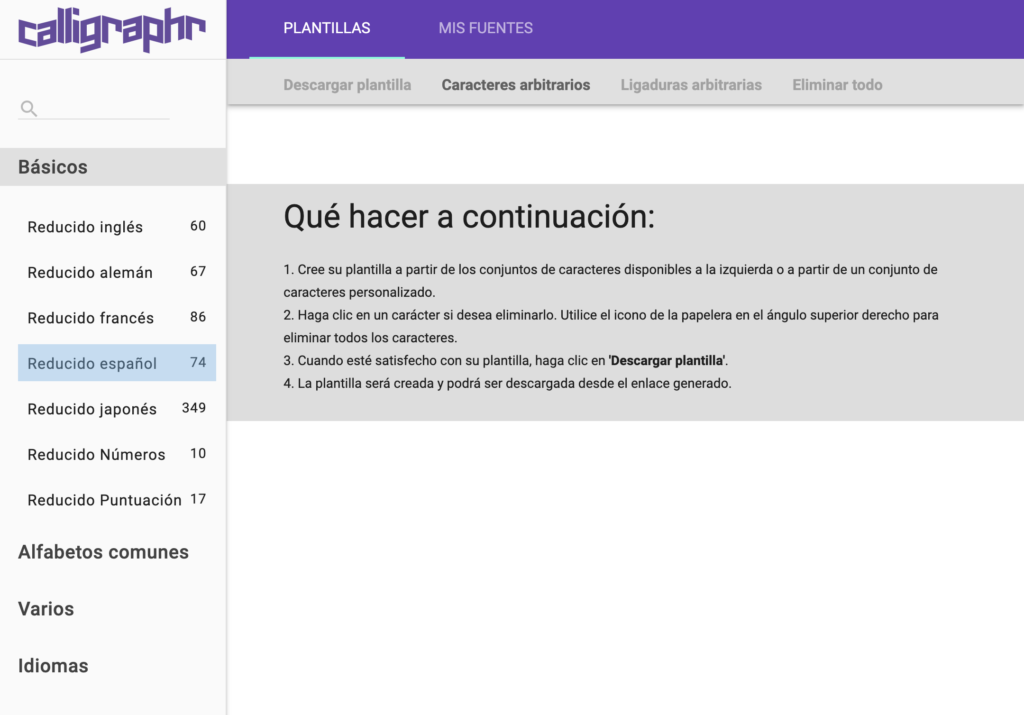Select Ligaduras arbitrarias option

[x=691, y=85]
